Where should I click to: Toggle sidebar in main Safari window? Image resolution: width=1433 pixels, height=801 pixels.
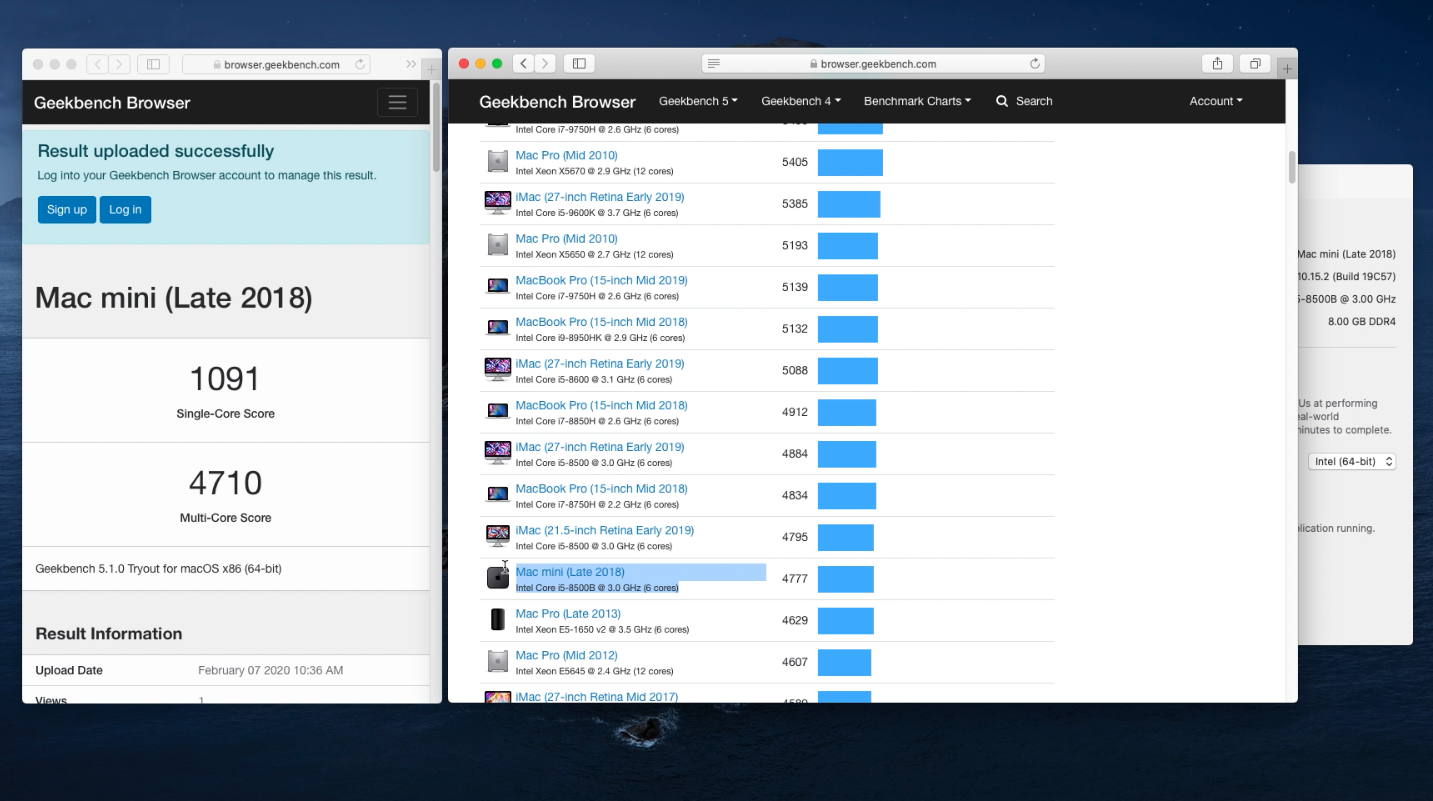pyautogui.click(x=579, y=64)
